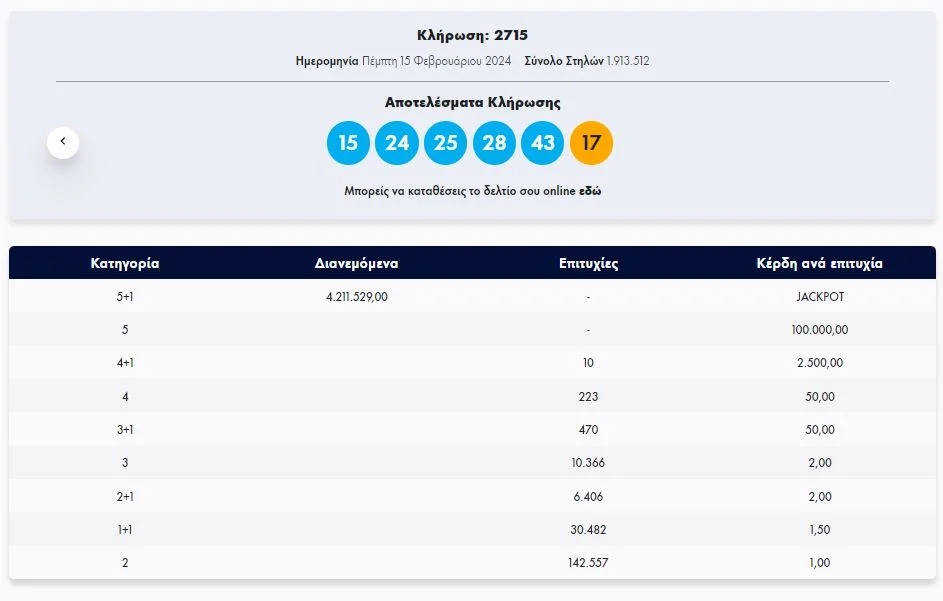Click the 4.211.529,00 jackpot amount
The height and width of the screenshot is (601, 943).
357,297
